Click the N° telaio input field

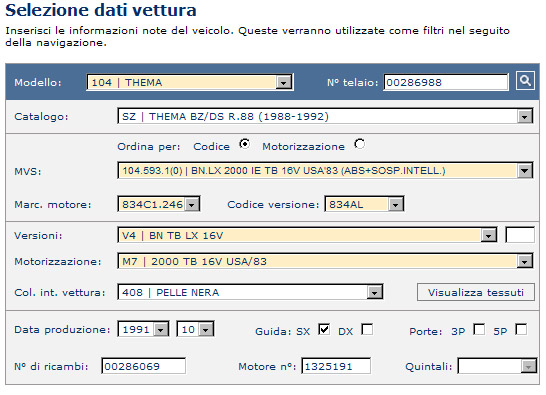(x=446, y=83)
